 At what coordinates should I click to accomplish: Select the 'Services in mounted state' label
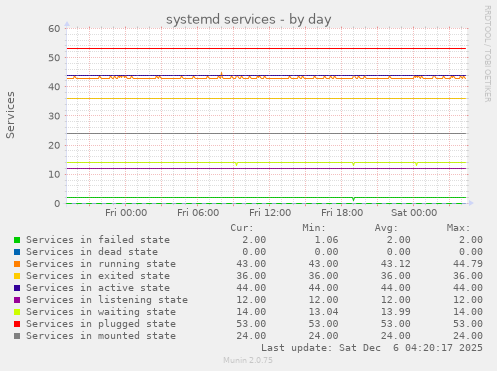(101, 336)
